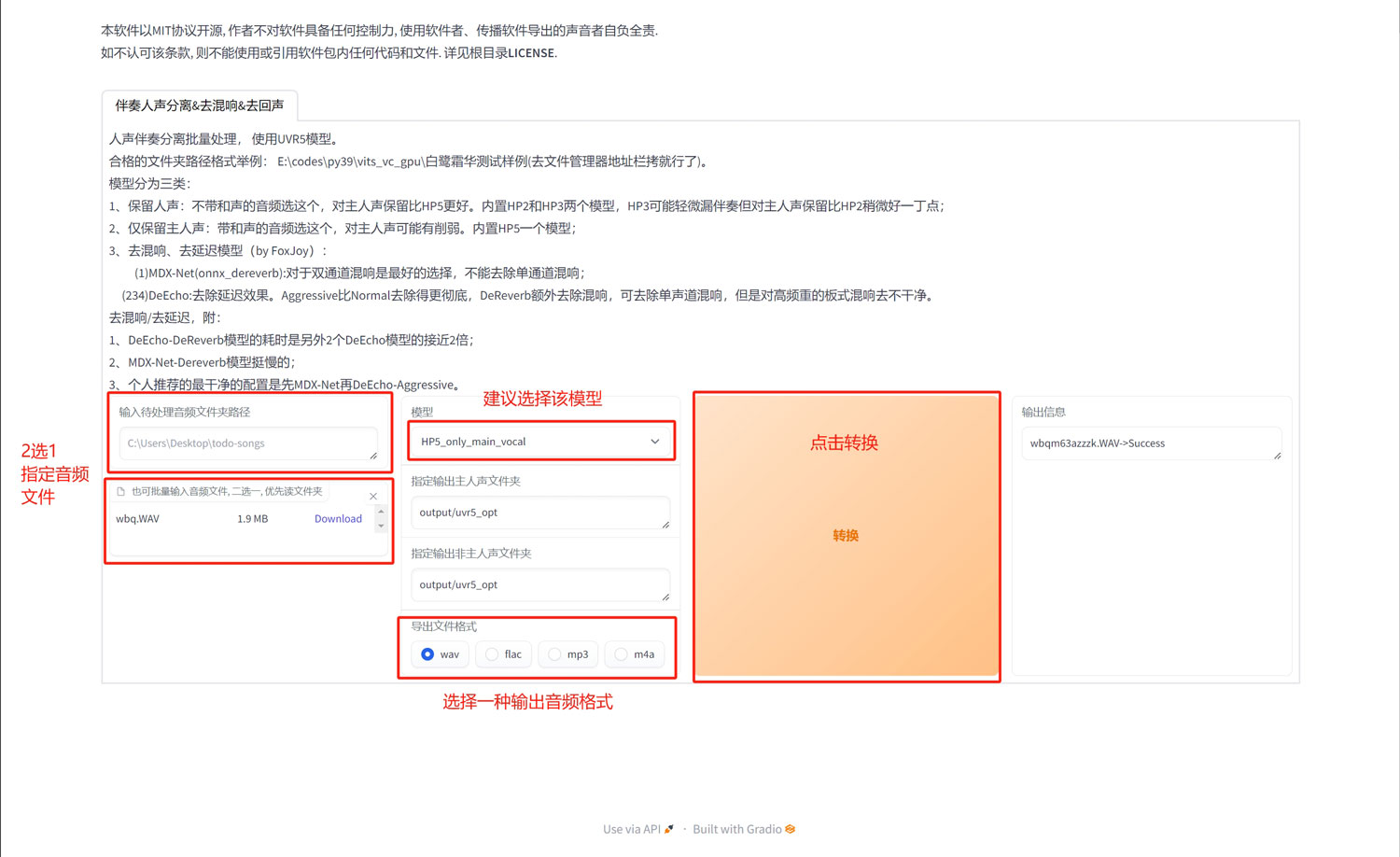The height and width of the screenshot is (857, 1400).
Task: Click the orange 转换 convert button
Action: point(846,536)
